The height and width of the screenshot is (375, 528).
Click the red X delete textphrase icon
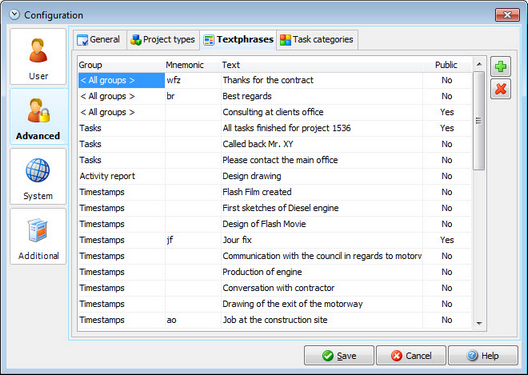point(500,89)
